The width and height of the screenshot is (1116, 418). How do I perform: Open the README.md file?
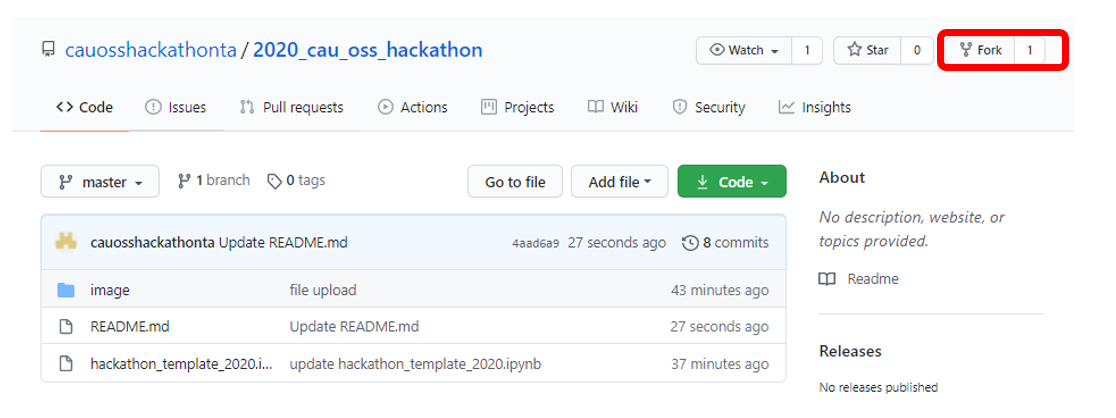(130, 327)
